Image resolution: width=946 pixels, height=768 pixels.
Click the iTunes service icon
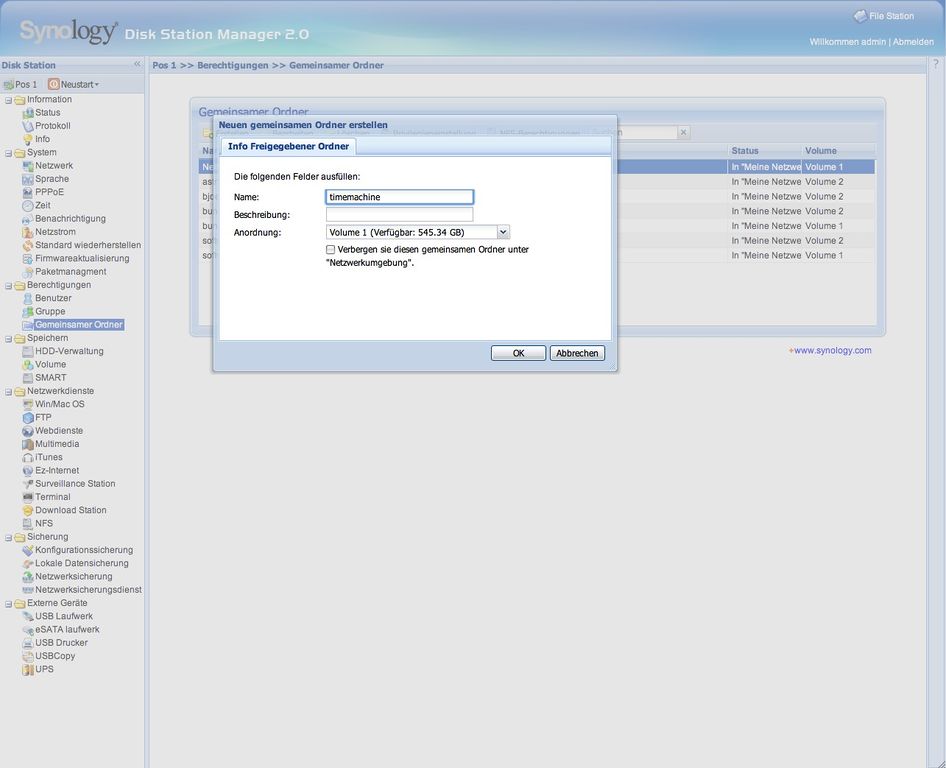28,457
